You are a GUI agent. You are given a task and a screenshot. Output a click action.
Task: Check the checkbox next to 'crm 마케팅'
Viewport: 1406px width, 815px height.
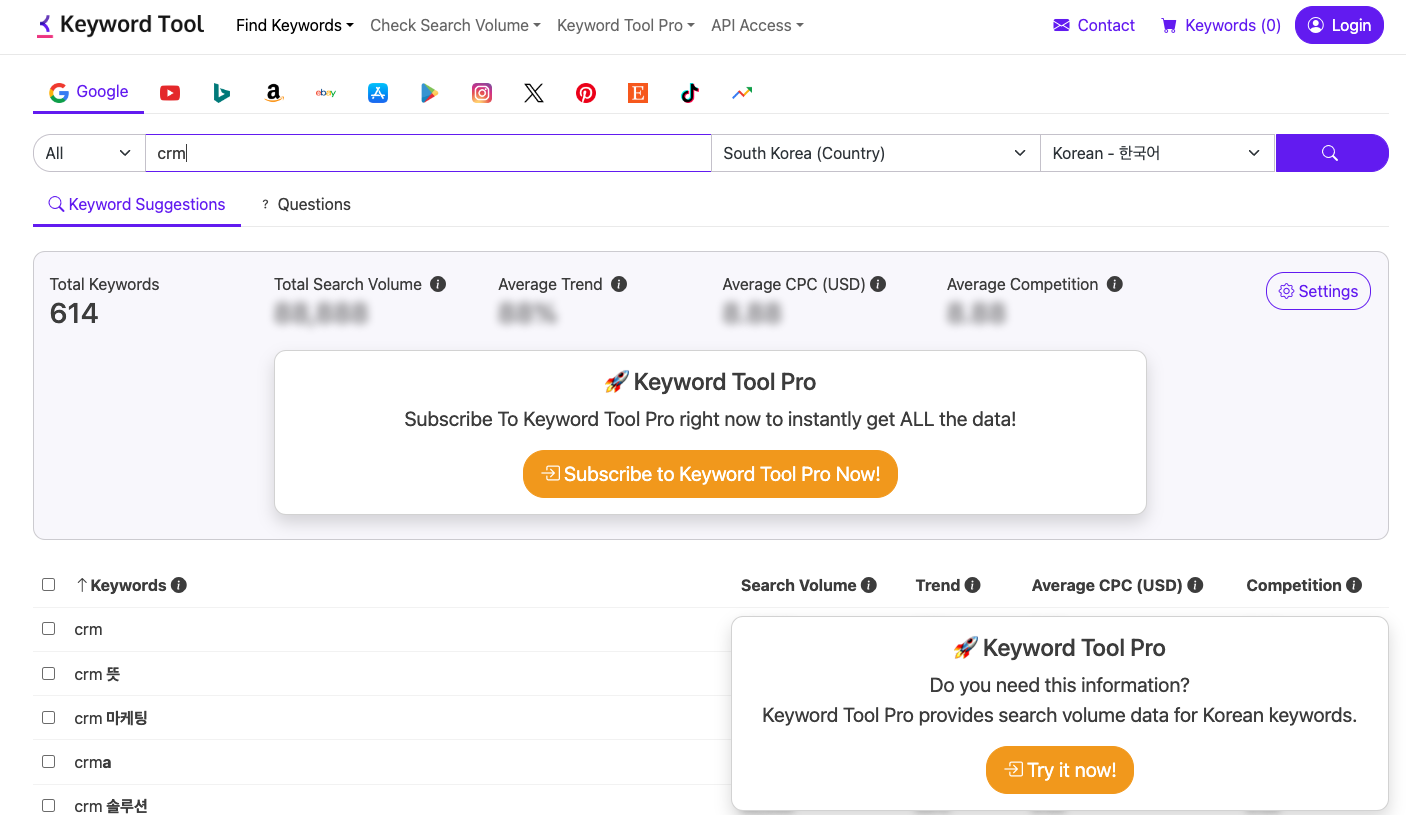tap(48, 717)
